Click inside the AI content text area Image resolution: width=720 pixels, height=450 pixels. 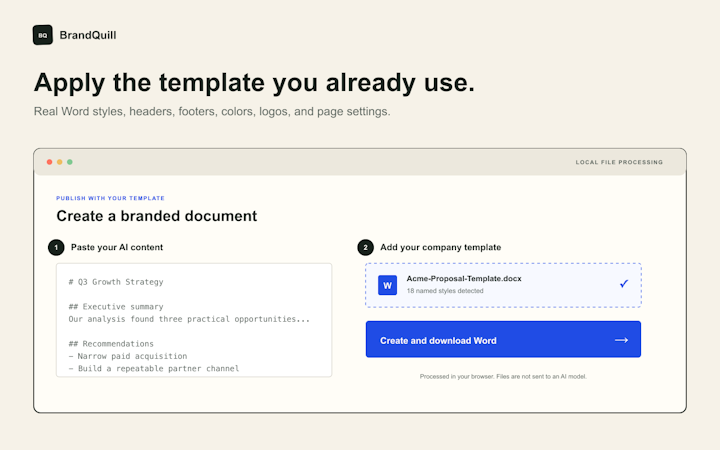(194, 320)
